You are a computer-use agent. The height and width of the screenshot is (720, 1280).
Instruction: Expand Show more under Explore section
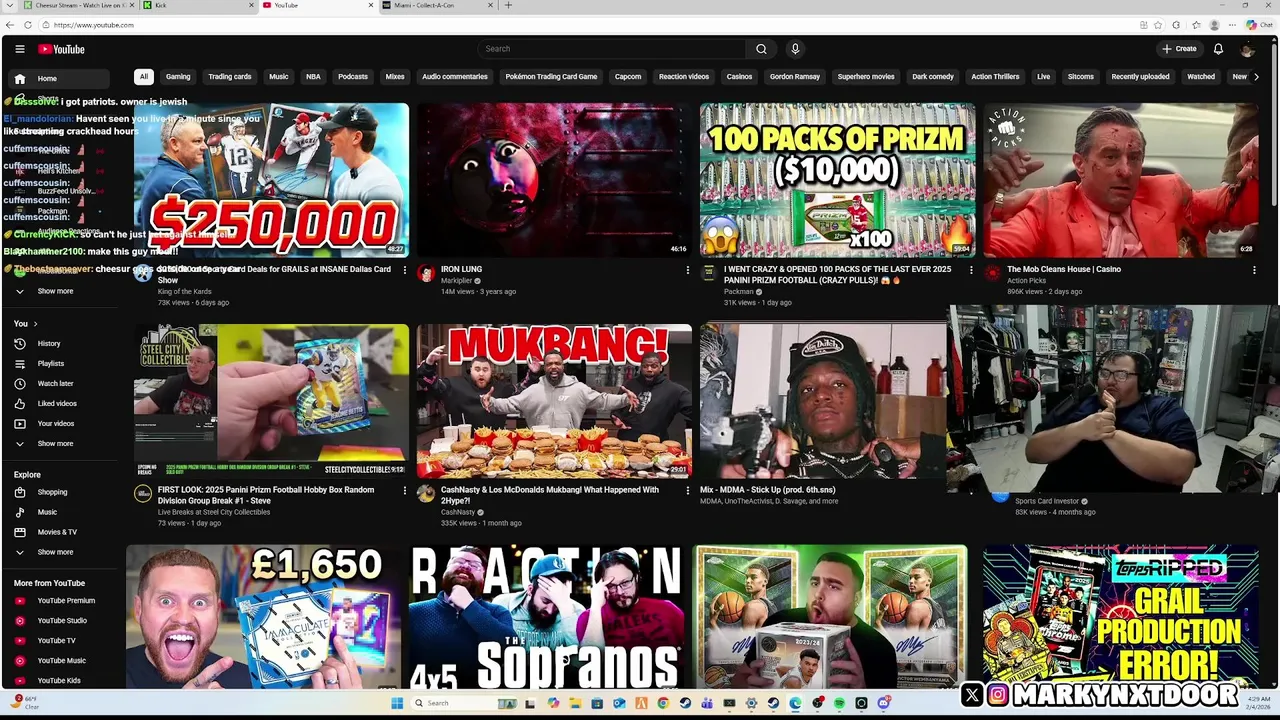[x=60, y=552]
